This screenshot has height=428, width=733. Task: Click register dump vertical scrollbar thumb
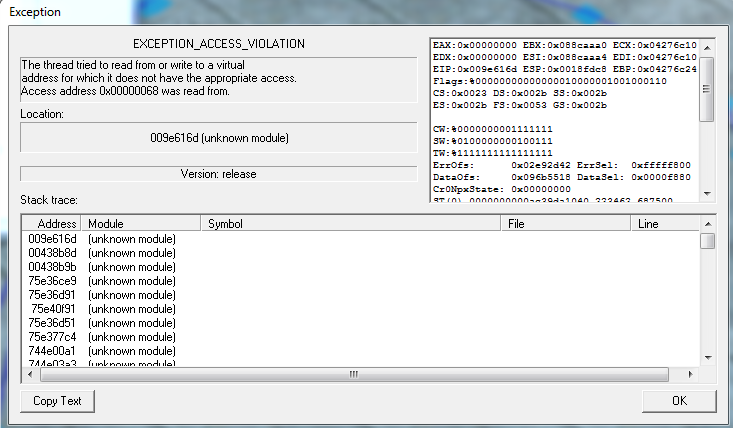click(x=706, y=89)
